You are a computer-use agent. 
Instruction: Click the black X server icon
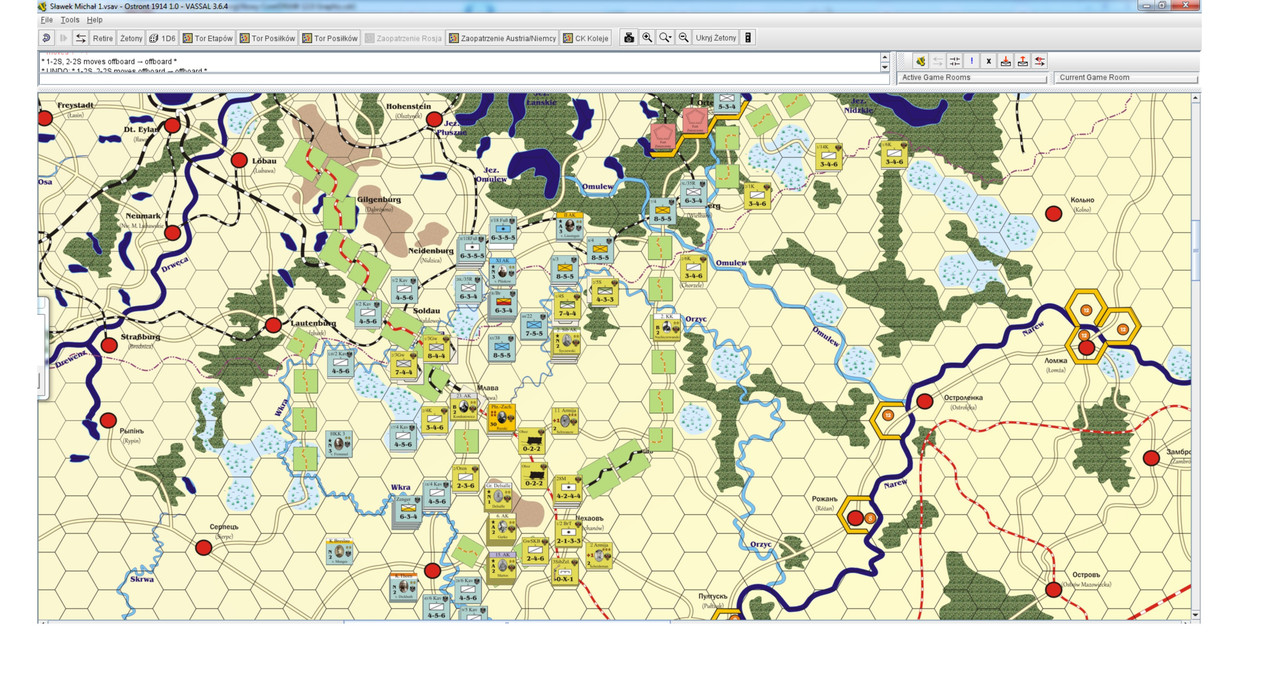pyautogui.click(x=988, y=61)
